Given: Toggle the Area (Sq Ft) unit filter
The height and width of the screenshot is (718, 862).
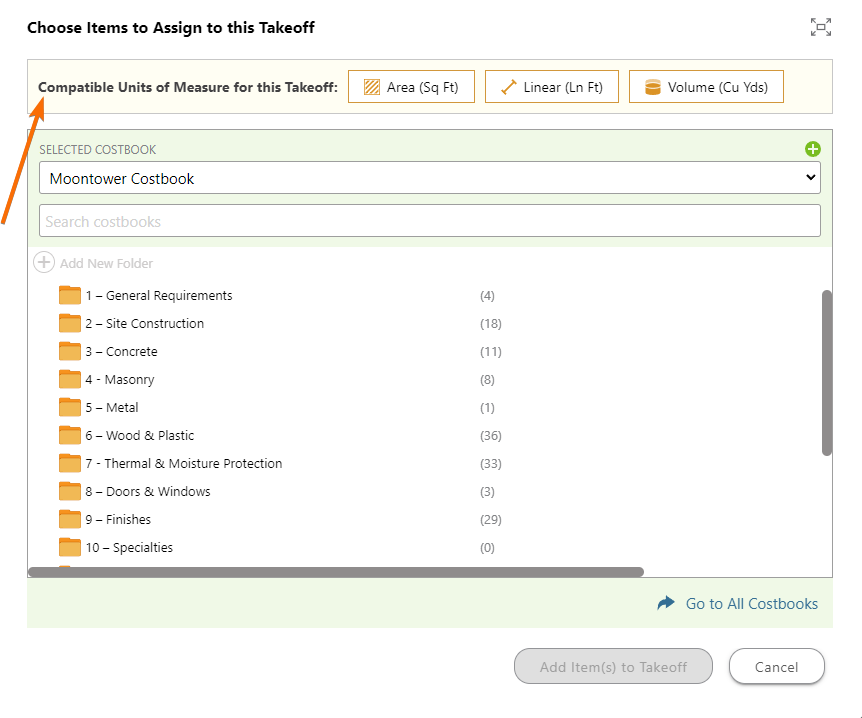Looking at the screenshot, I should [x=411, y=87].
